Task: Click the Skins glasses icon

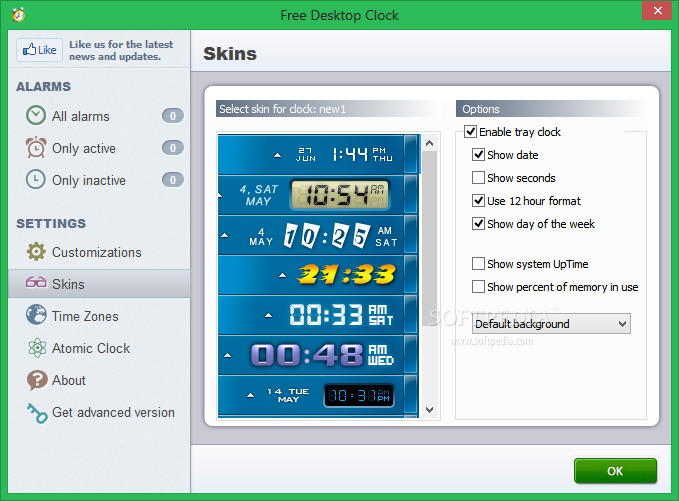Action: point(36,283)
